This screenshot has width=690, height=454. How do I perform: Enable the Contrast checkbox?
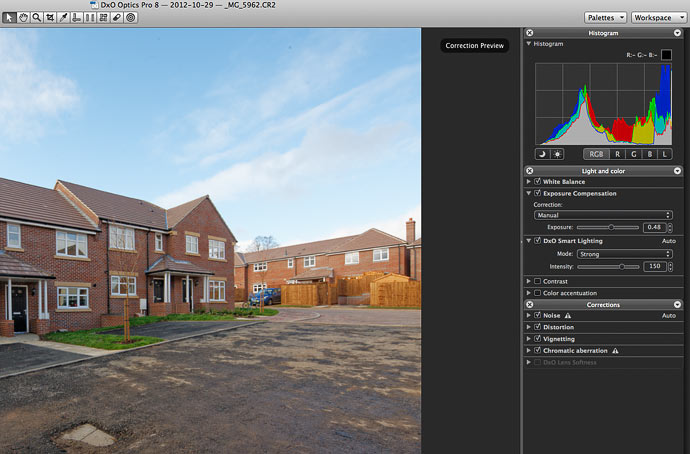coord(537,281)
